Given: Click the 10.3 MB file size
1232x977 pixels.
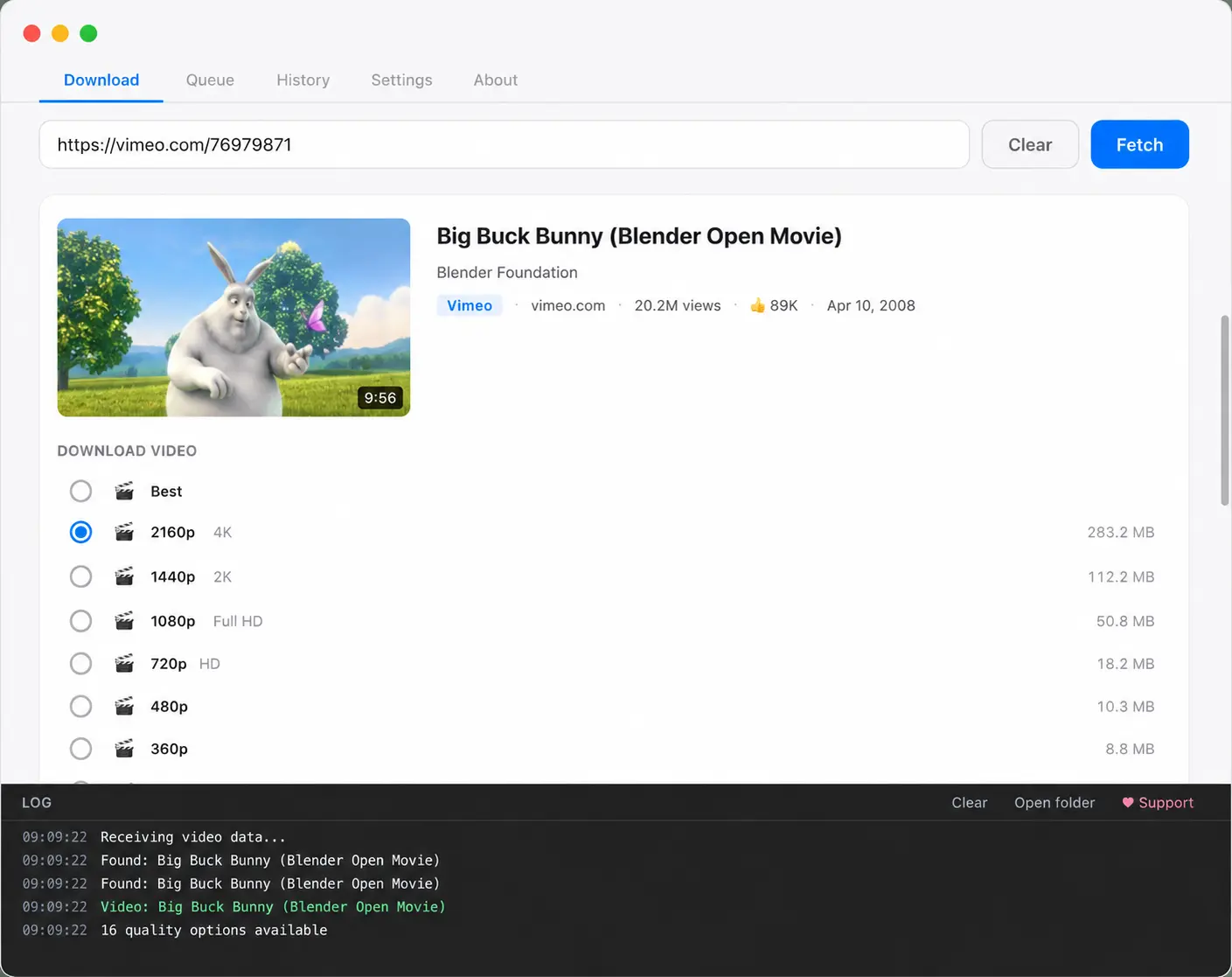Looking at the screenshot, I should pos(1125,706).
